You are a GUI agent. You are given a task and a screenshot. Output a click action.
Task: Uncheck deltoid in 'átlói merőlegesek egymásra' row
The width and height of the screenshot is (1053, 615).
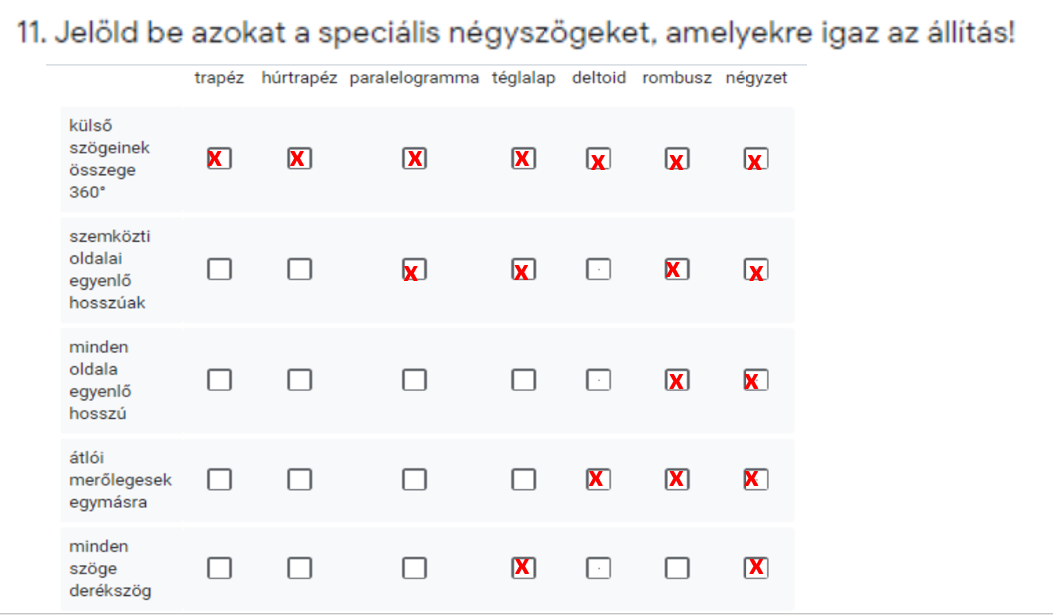click(598, 480)
